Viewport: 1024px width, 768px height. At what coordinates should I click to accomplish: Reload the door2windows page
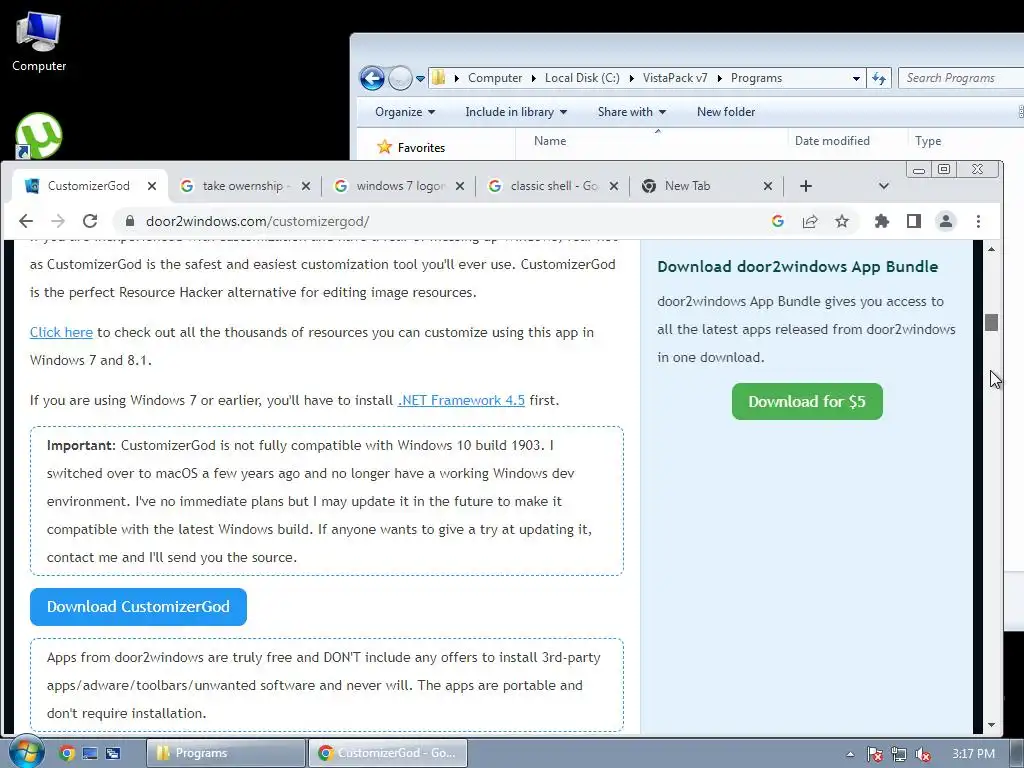[x=90, y=221]
